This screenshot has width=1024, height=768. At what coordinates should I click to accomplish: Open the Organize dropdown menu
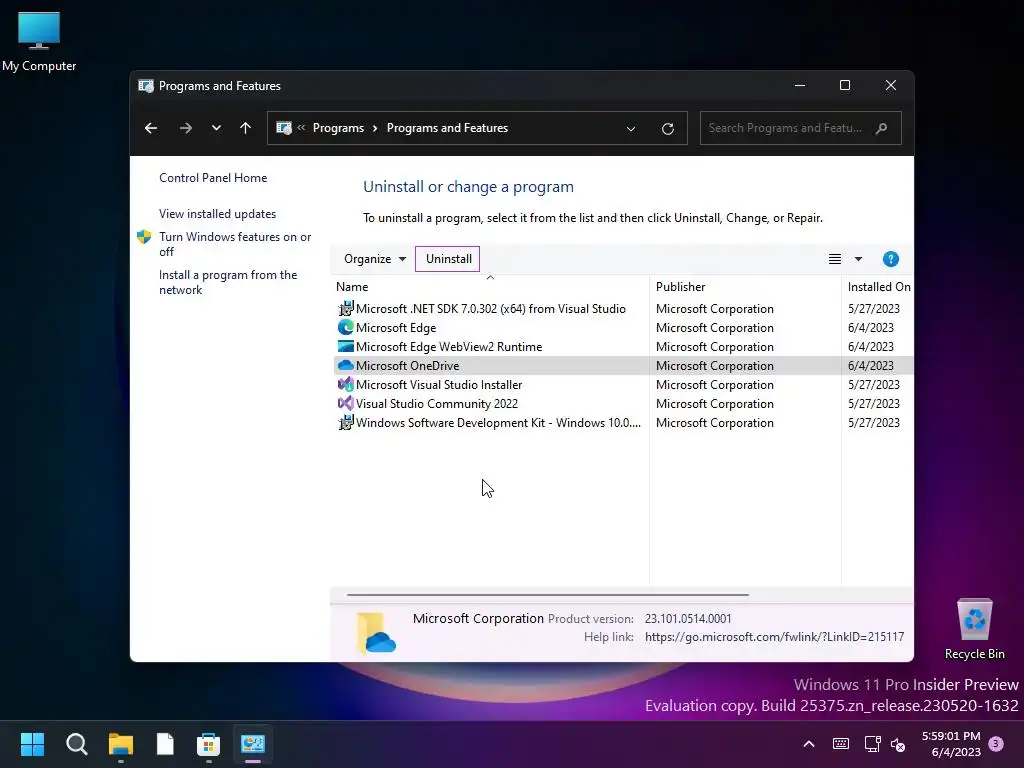(x=375, y=259)
